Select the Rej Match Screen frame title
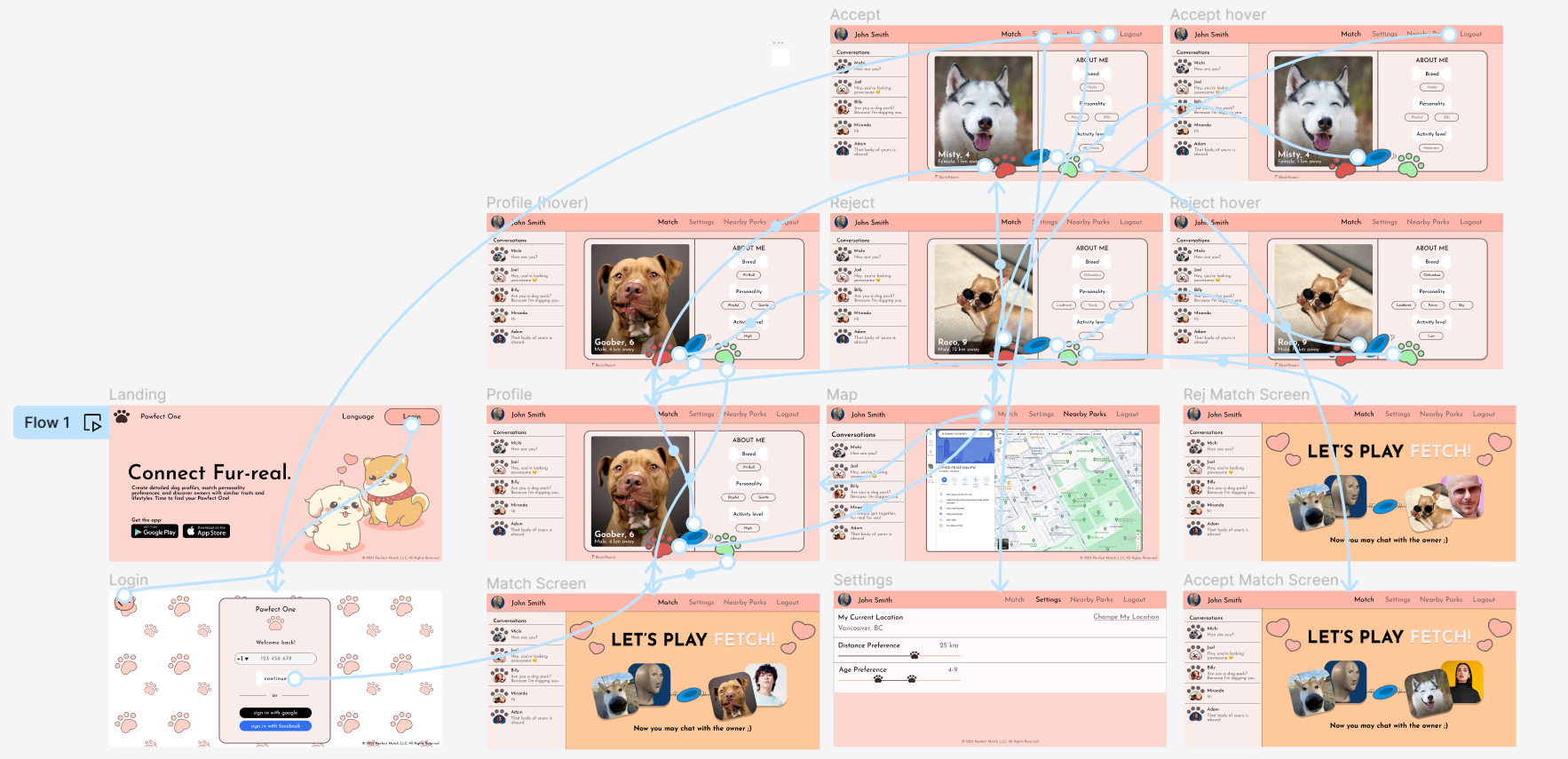This screenshot has height=759, width=1568. coord(1246,394)
